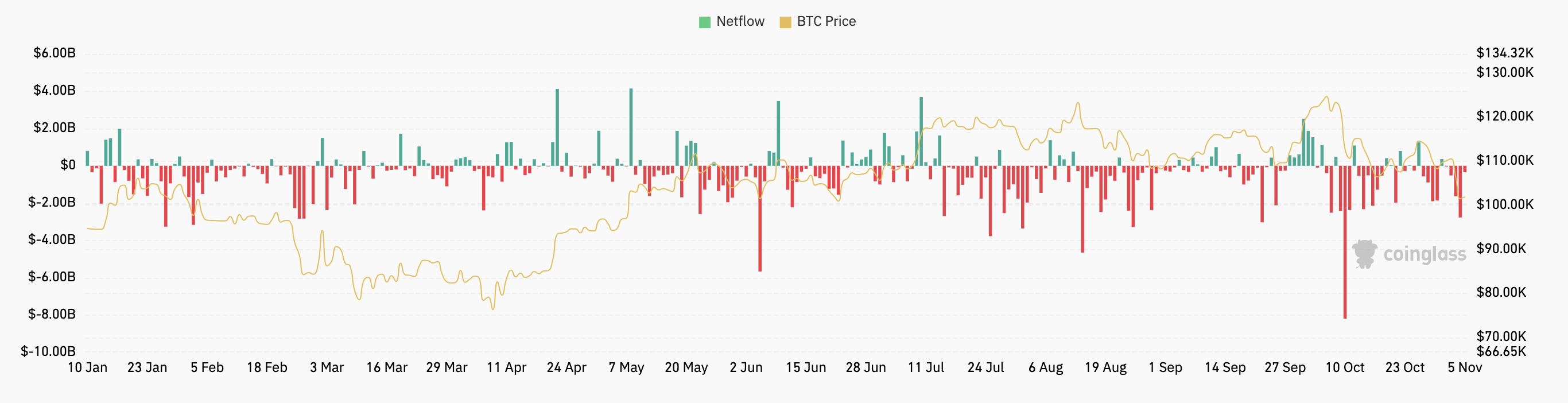Viewport: 1568px width, 403px height.
Task: Click the 5 Nov date label
Action: click(x=1465, y=367)
